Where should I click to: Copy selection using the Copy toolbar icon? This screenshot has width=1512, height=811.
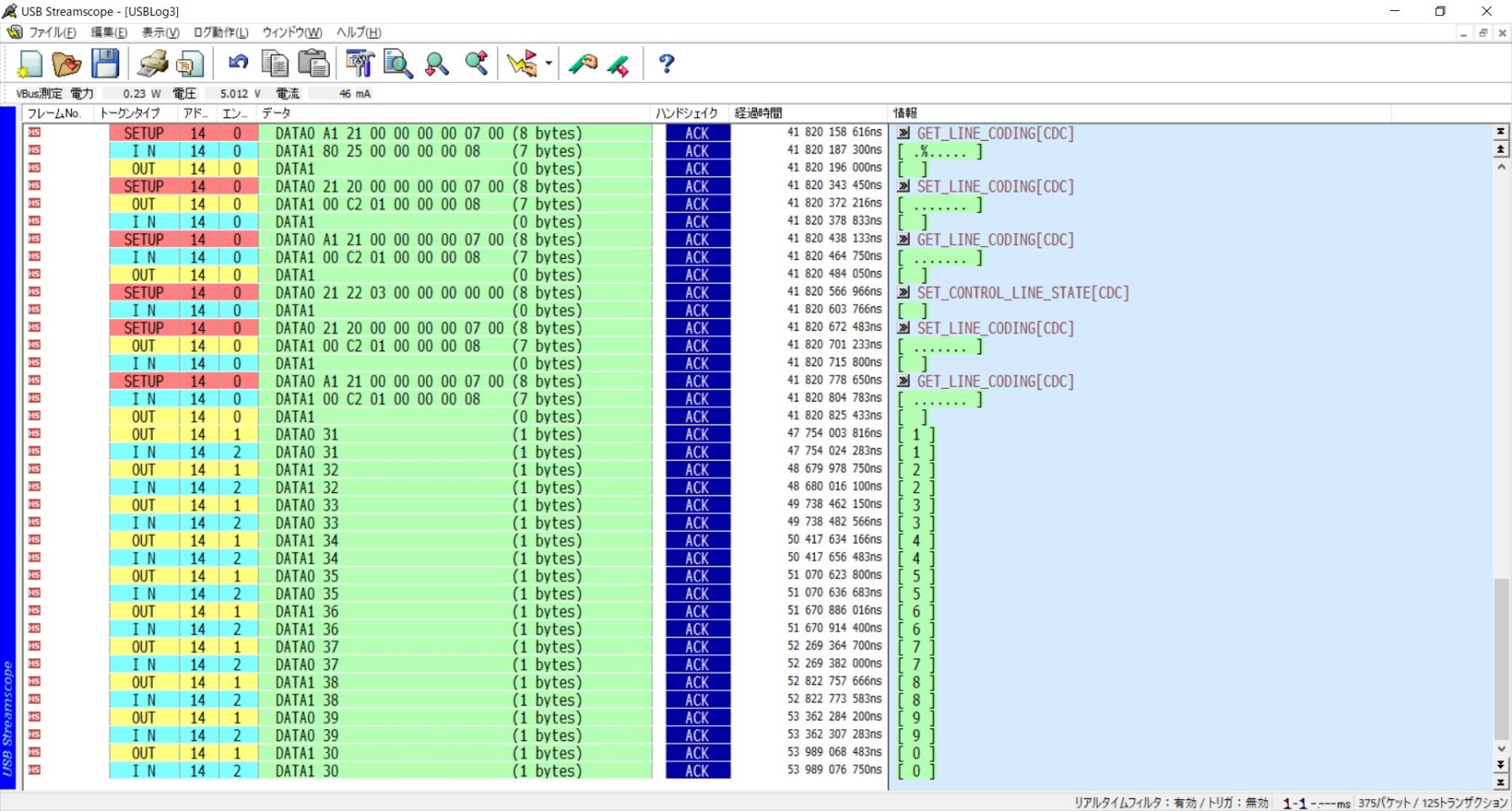275,64
